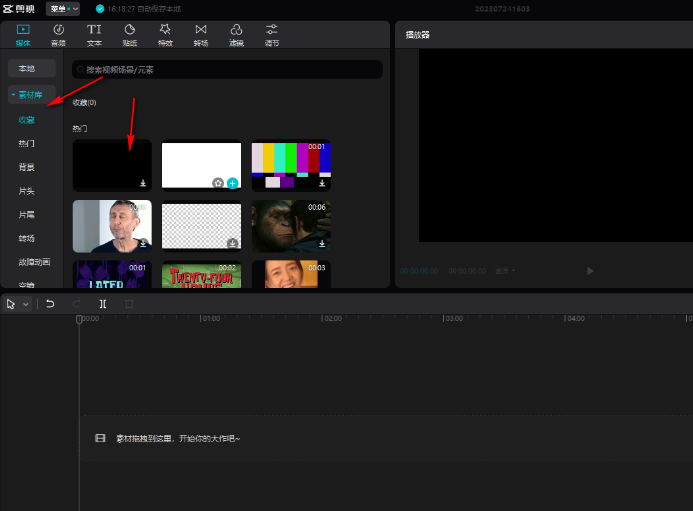Undo the last action

tap(50, 304)
